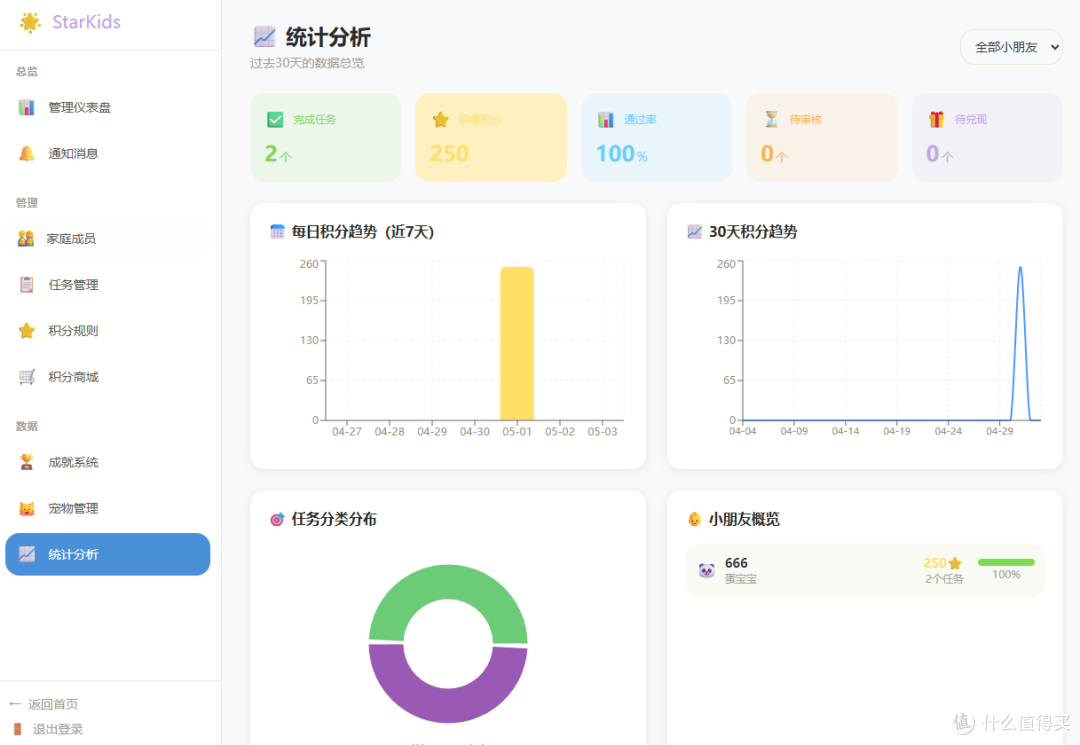The width and height of the screenshot is (1080, 745).
Task: Click the bell icon for 通知消息
Action: [26, 154]
